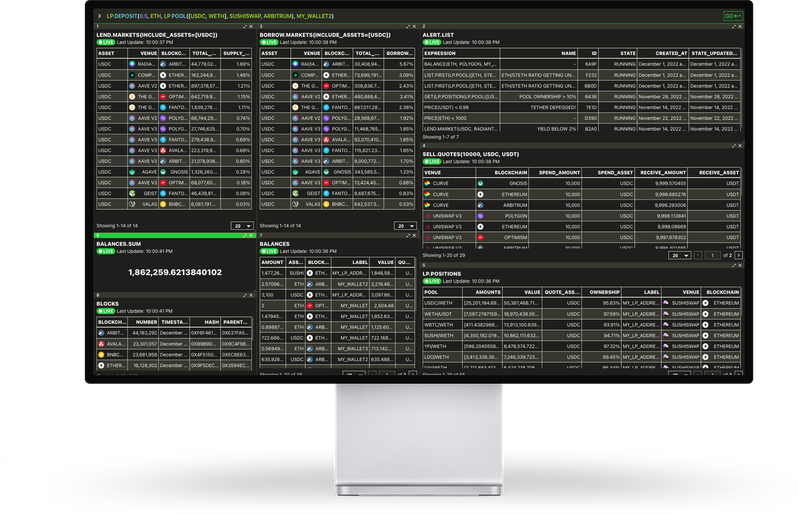Screen dimensions: 799x514
Task: Click Sushiswap icon in USDC/WETH LP.POSITIONS row
Action: click(665, 303)
